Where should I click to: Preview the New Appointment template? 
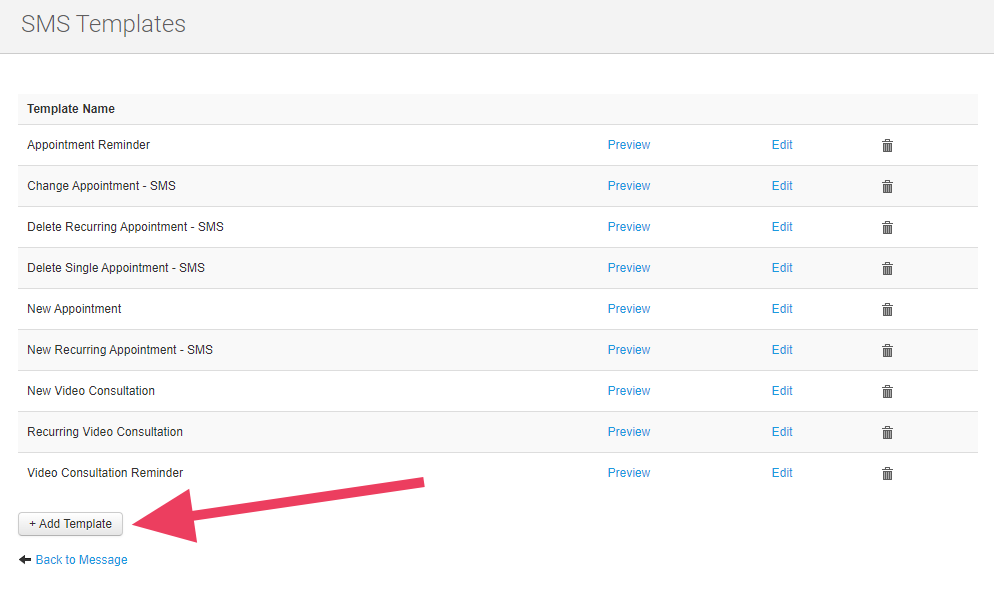point(628,309)
